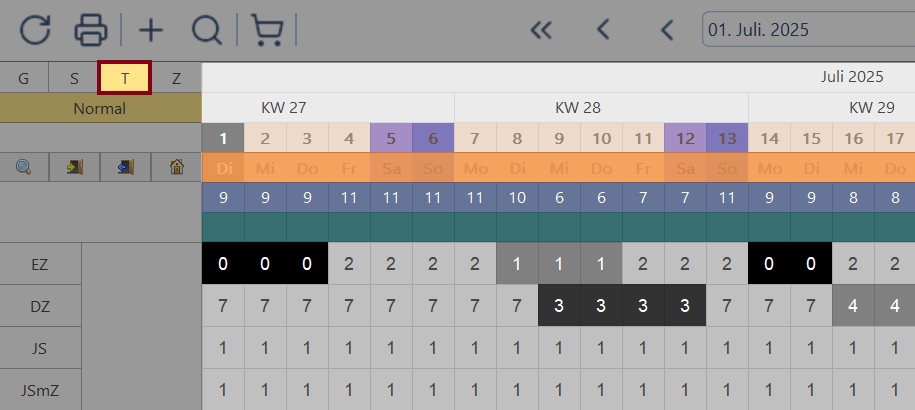Viewport: 915px width, 410px height.
Task: Click the house icon in the left panel
Action: pyautogui.click(x=177, y=167)
